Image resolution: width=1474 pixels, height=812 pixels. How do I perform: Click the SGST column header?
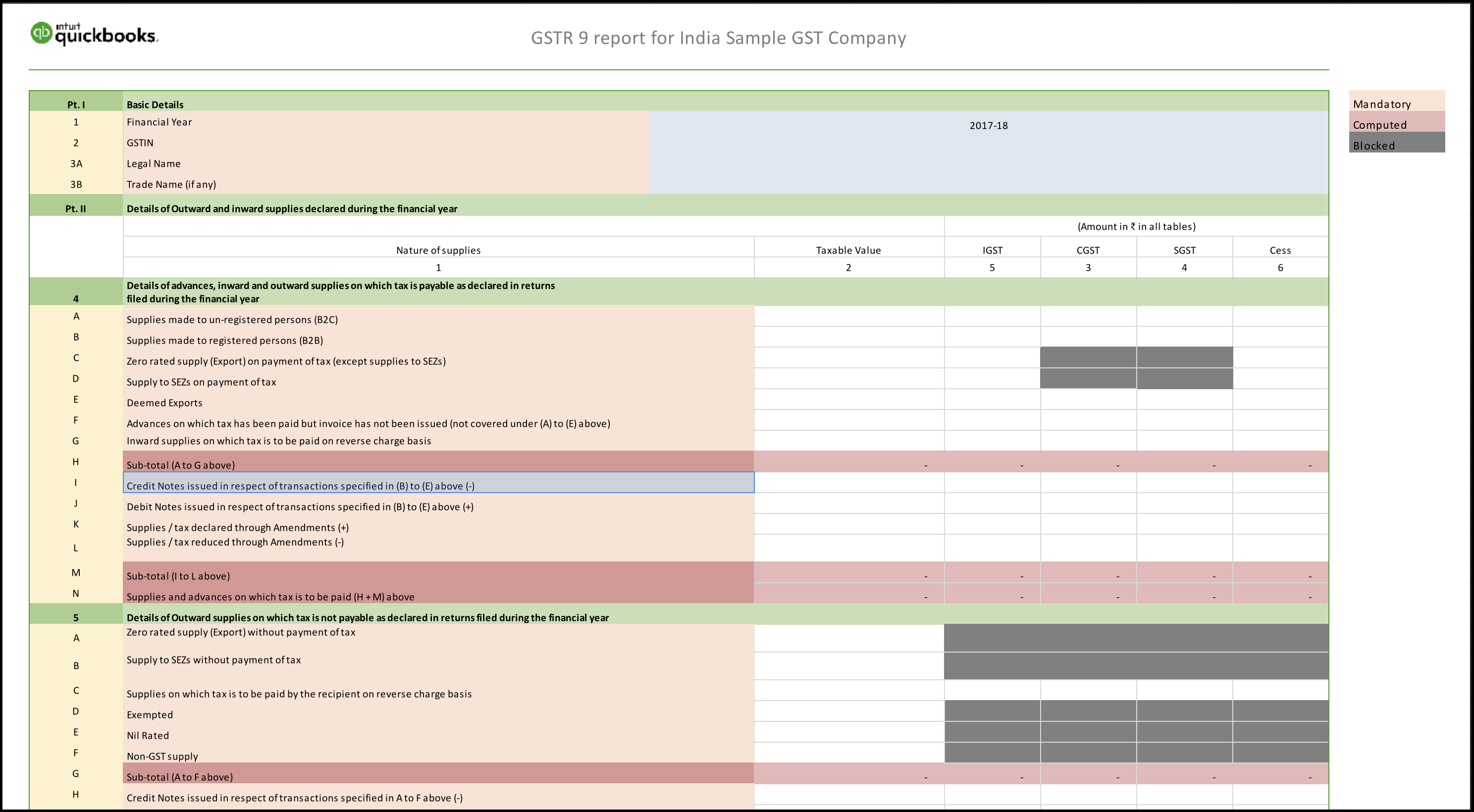(x=1184, y=247)
